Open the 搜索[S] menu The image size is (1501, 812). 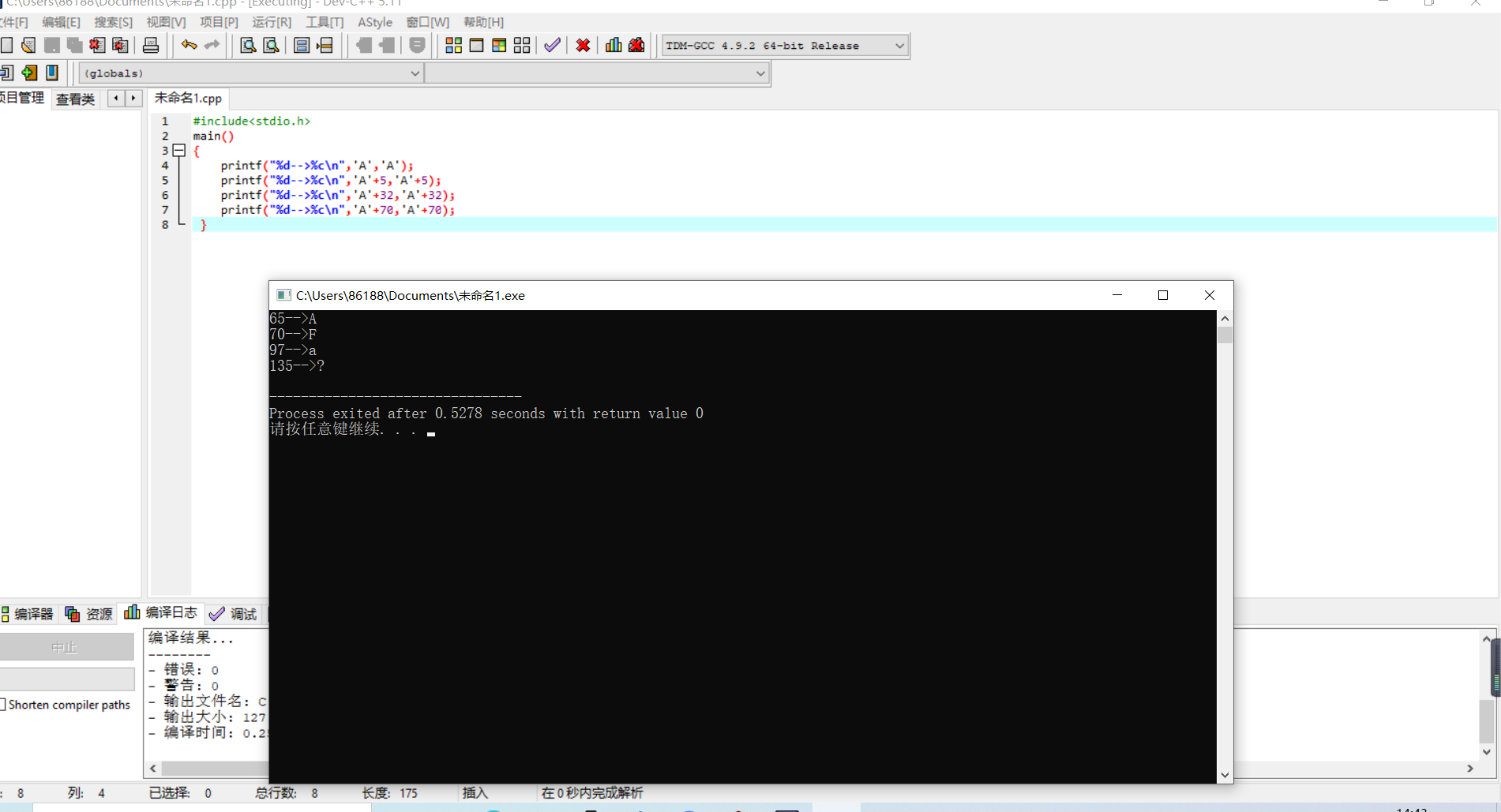click(113, 22)
